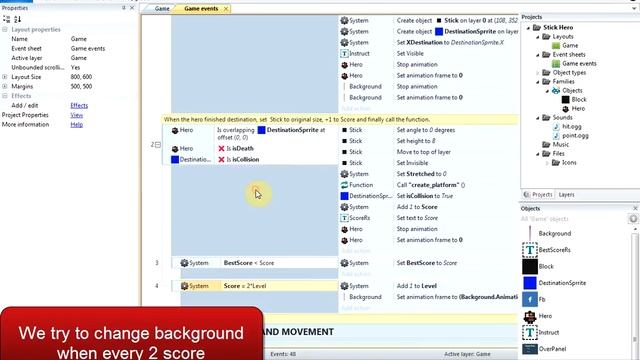
Task: Select the Set height to 8 action
Action: point(416,141)
